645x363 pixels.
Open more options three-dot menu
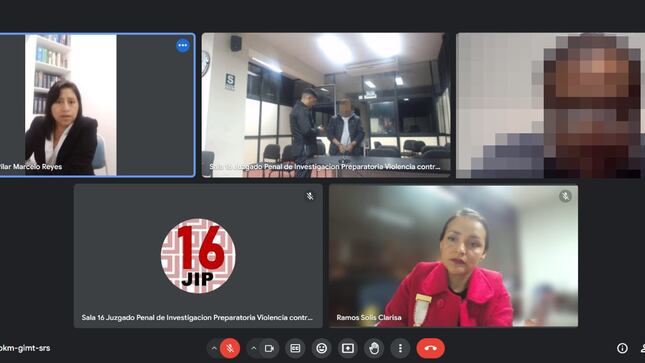pos(400,348)
